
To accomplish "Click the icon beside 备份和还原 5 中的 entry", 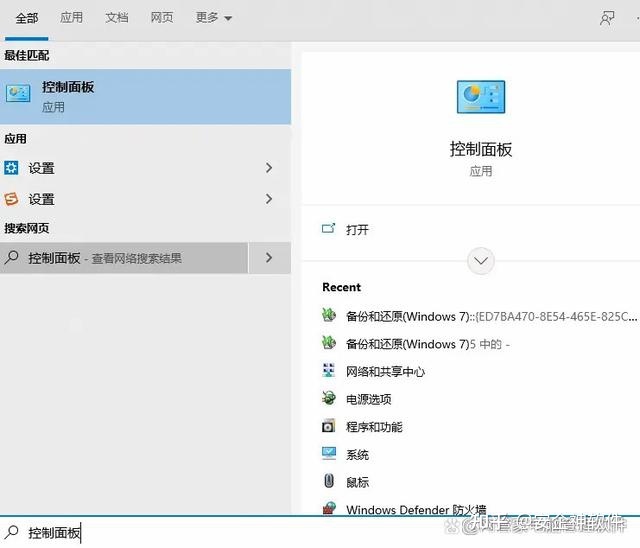I will [x=329, y=343].
